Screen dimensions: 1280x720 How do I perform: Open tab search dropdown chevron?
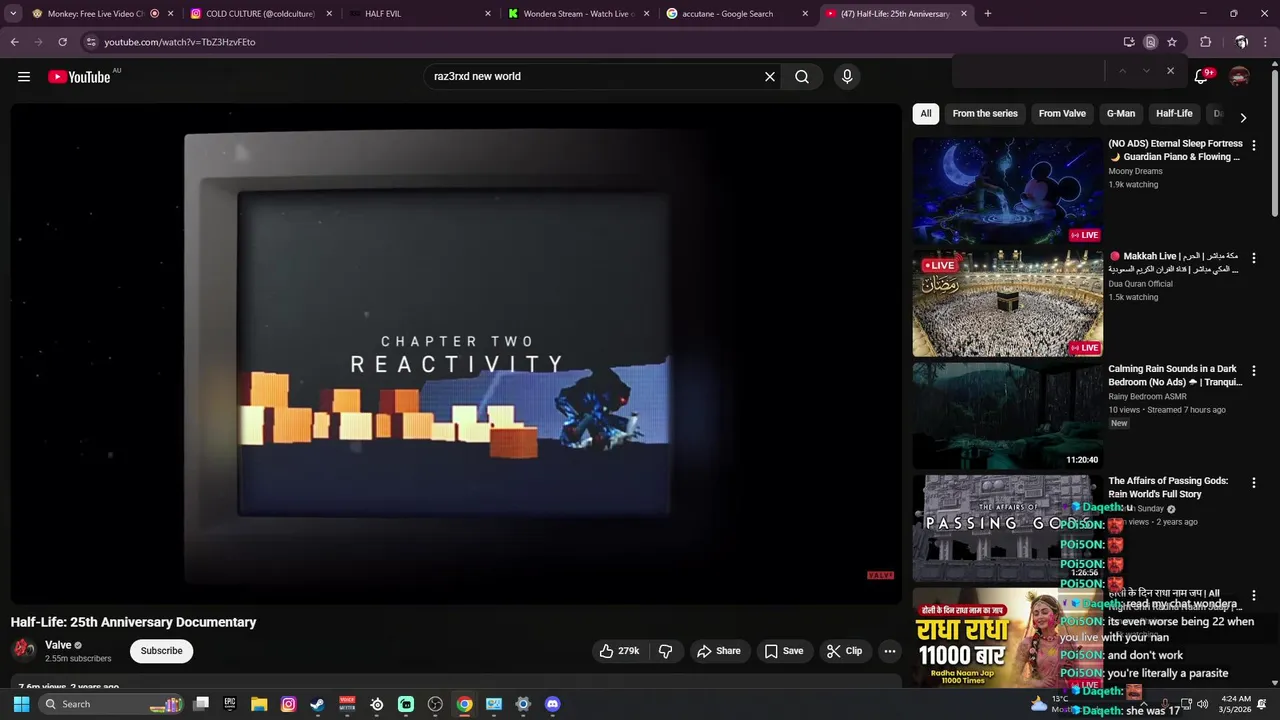pos(13,14)
